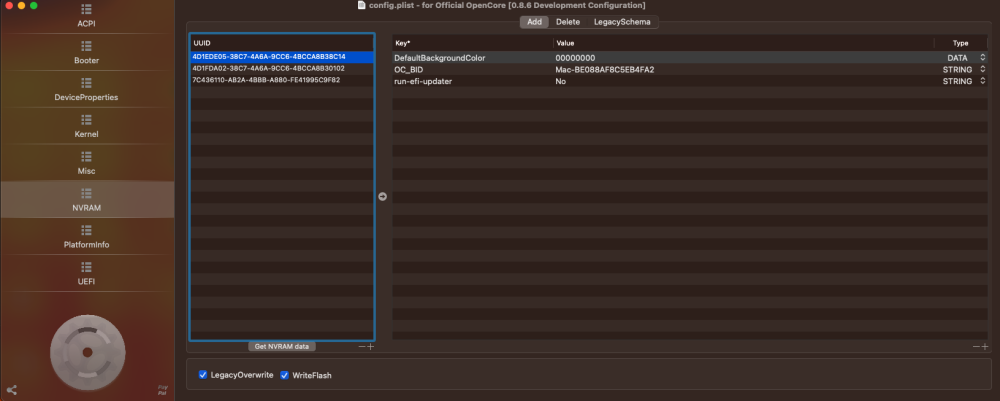Click the 00000000 value cell

coord(744,58)
